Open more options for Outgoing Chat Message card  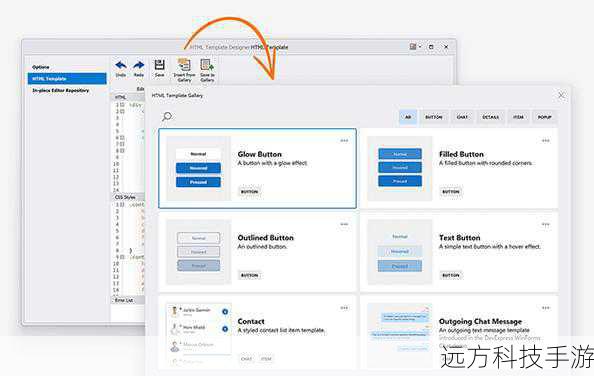546,308
